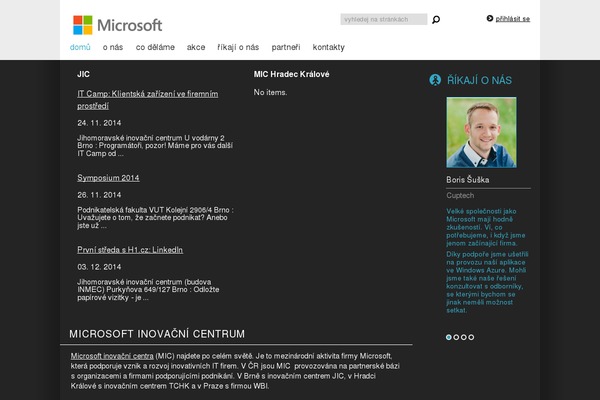Screen dimensions: 600x400
Task: Click the description starting Jihomoravské inovační centrum U vodárny
Action: click(x=155, y=145)
